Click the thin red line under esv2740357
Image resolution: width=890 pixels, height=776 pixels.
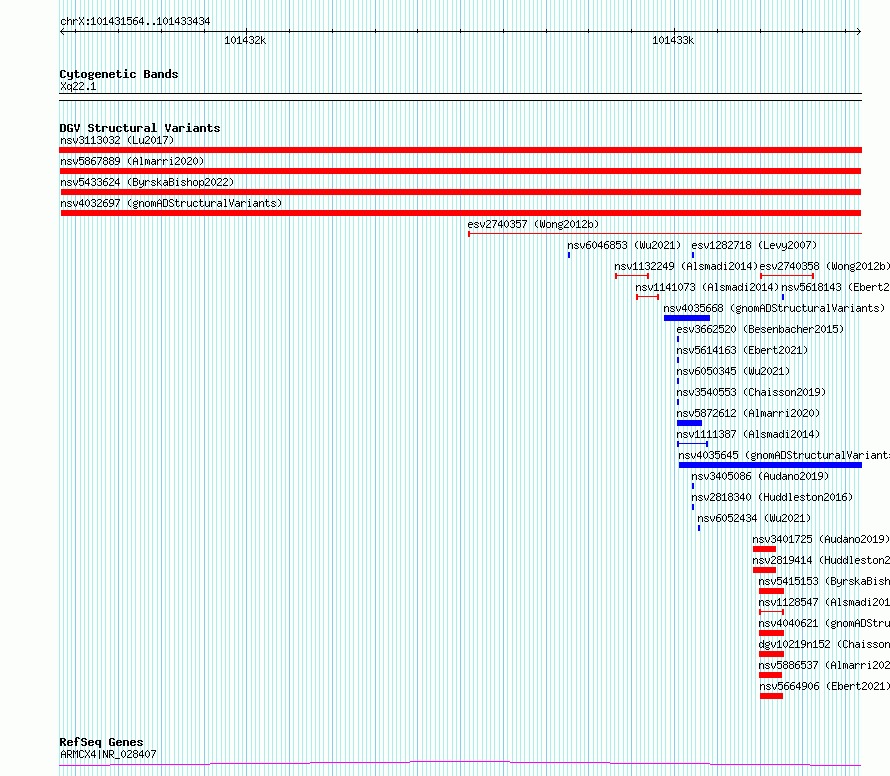(665, 233)
